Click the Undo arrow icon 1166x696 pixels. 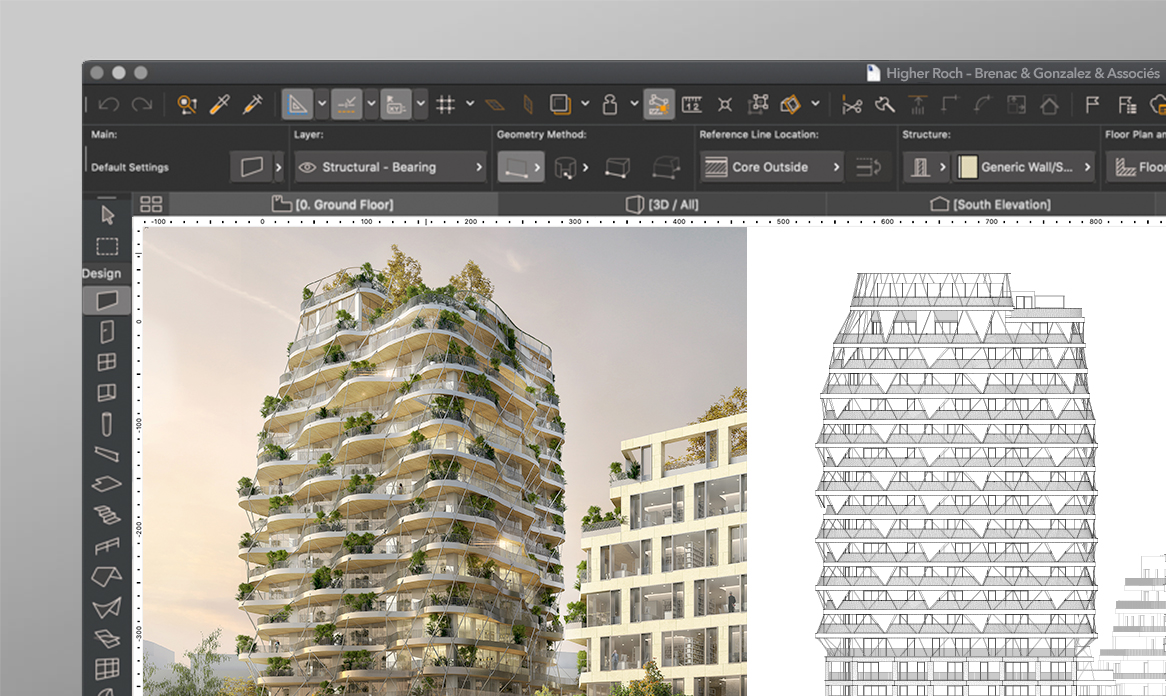pyautogui.click(x=109, y=105)
